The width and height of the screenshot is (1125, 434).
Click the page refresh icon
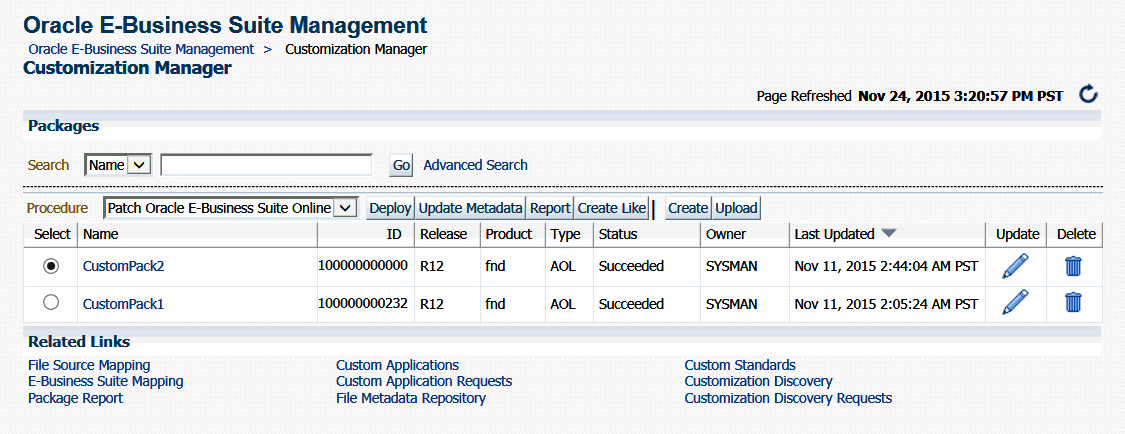coord(1088,95)
